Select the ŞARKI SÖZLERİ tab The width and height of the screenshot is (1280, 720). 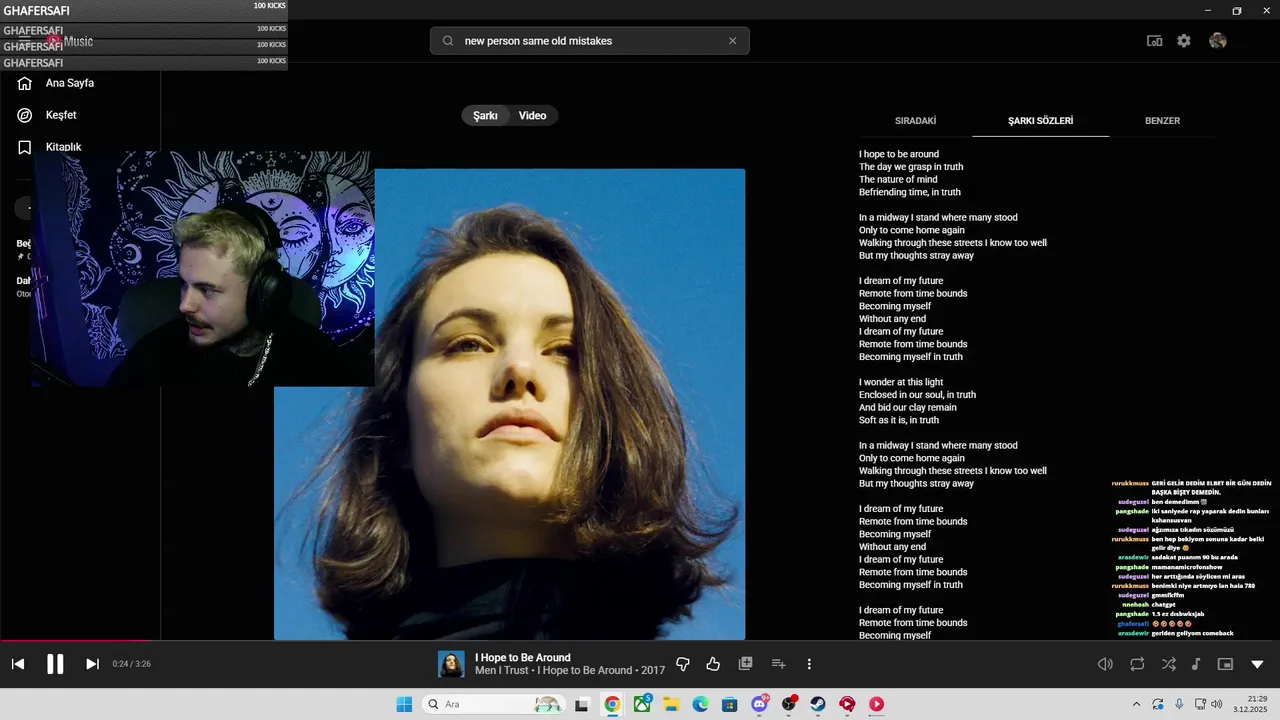tap(1040, 121)
